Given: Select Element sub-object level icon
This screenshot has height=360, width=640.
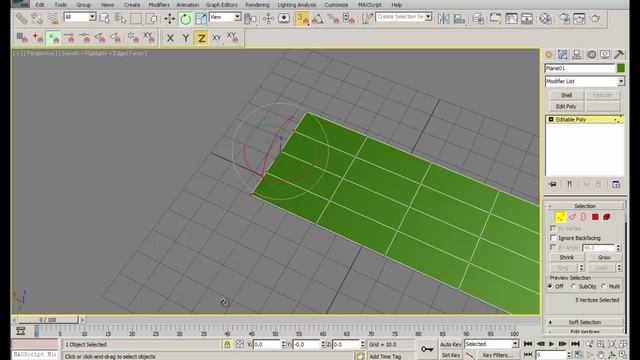Looking at the screenshot, I should tap(607, 217).
